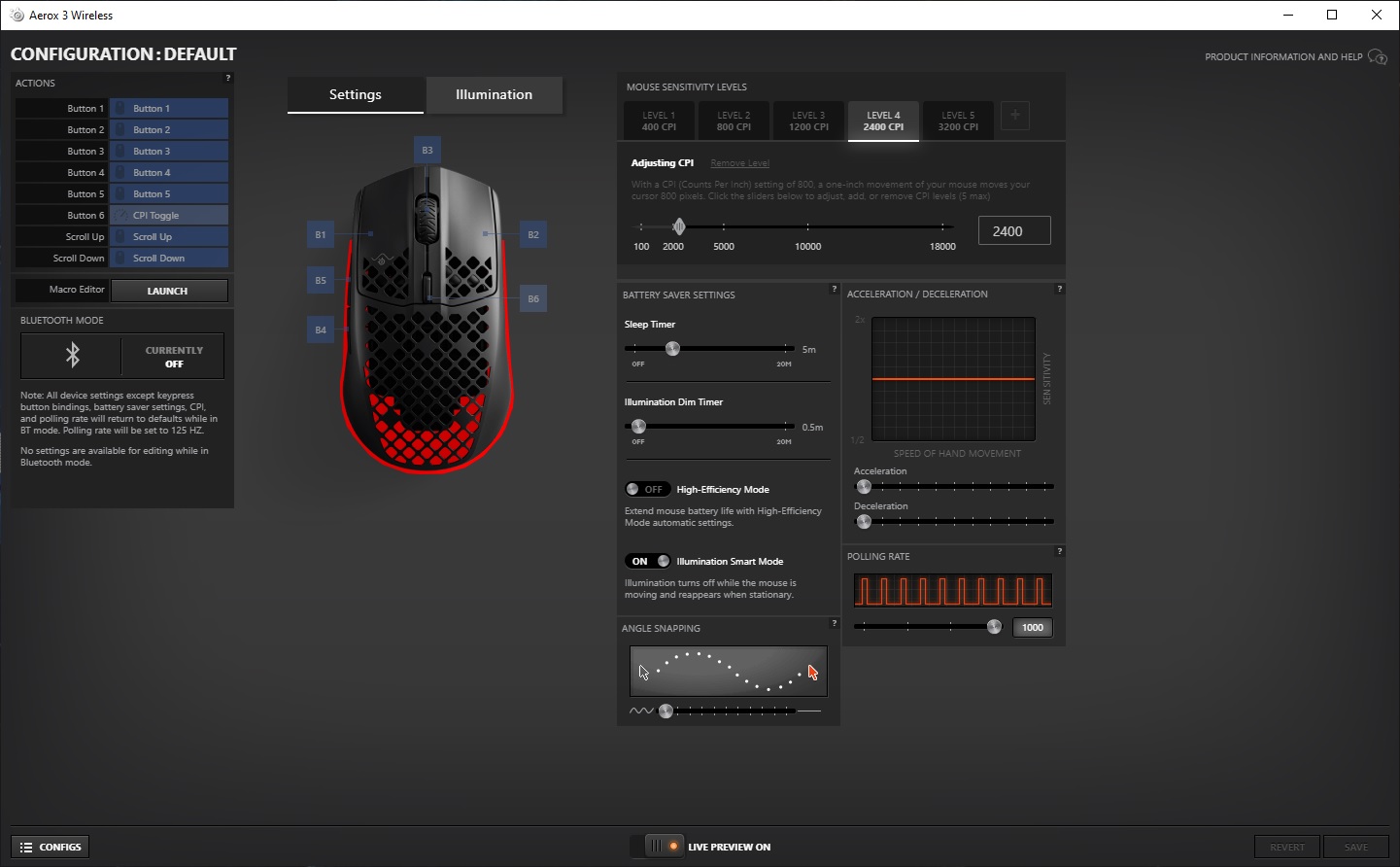Open Button 3 action dropdown
This screenshot has height=867, width=1400.
(x=169, y=151)
